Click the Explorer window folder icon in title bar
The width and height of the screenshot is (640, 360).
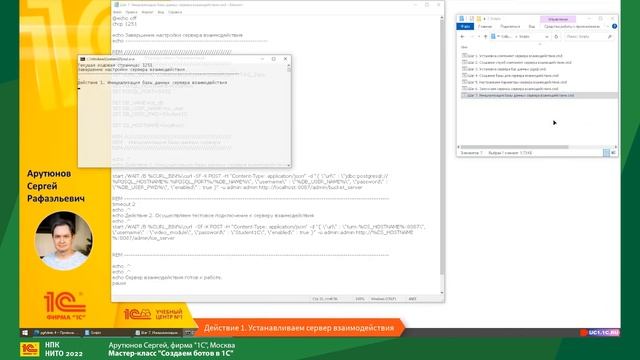462,19
